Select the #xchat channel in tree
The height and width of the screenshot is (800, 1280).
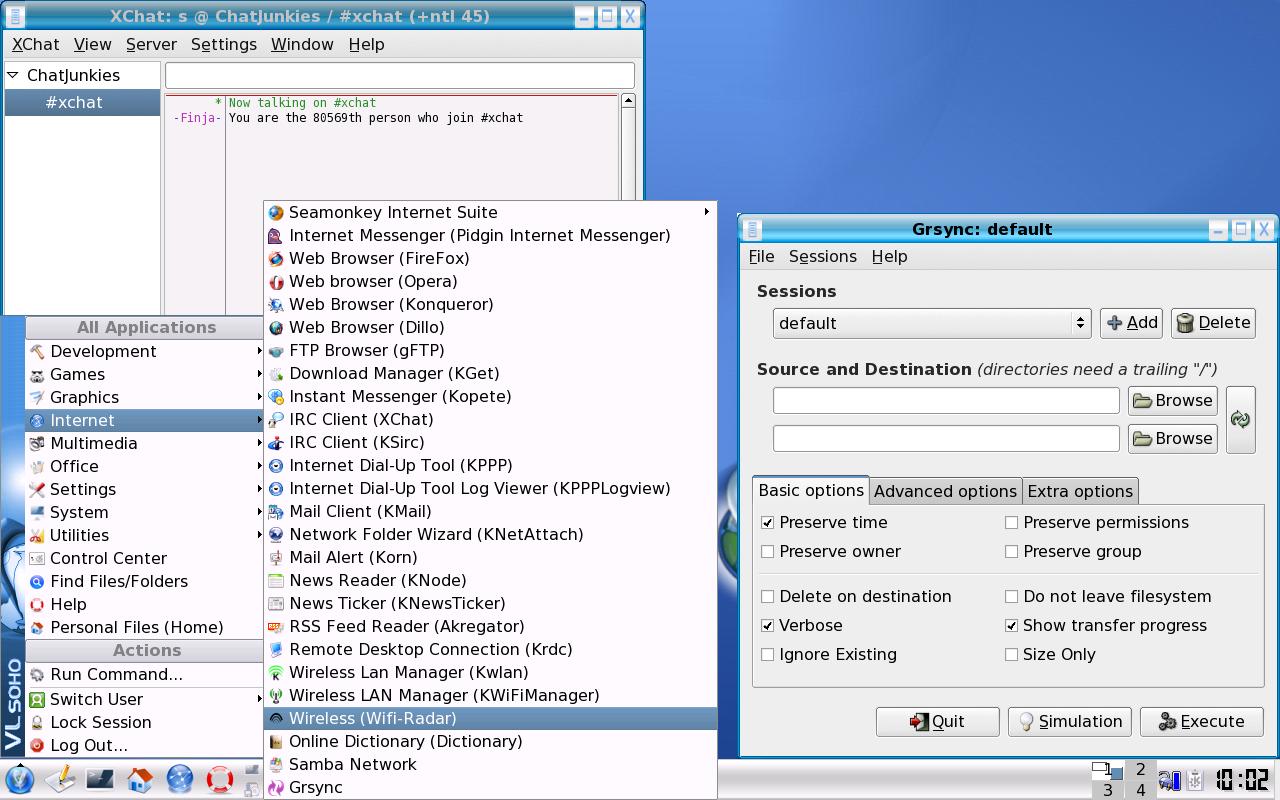(83, 102)
